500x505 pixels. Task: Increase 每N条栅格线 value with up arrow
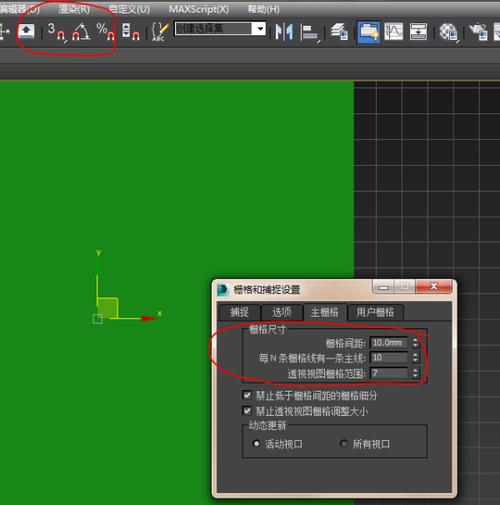(x=415, y=355)
